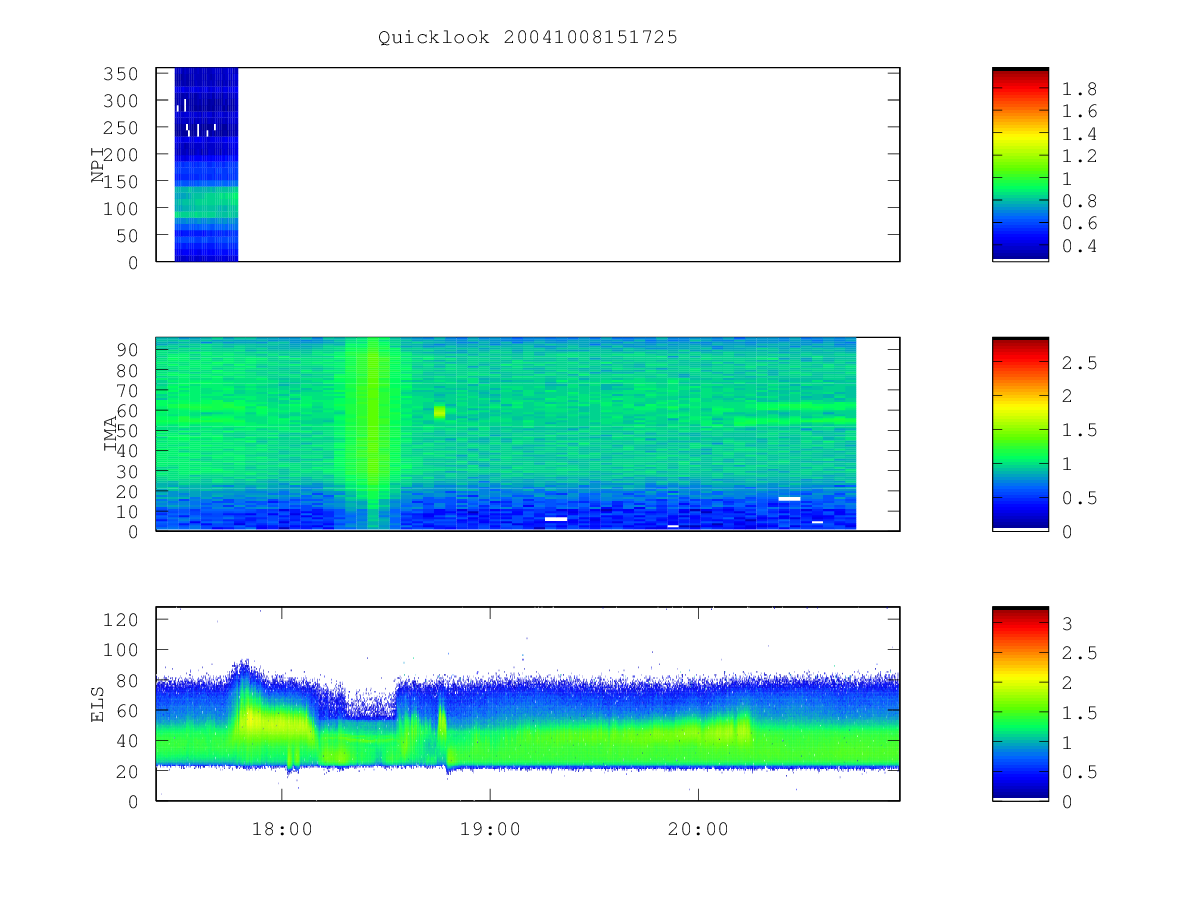Click the 0.4 value on NPI colorbar
The width and height of the screenshot is (1200, 900).
[x=1079, y=246]
